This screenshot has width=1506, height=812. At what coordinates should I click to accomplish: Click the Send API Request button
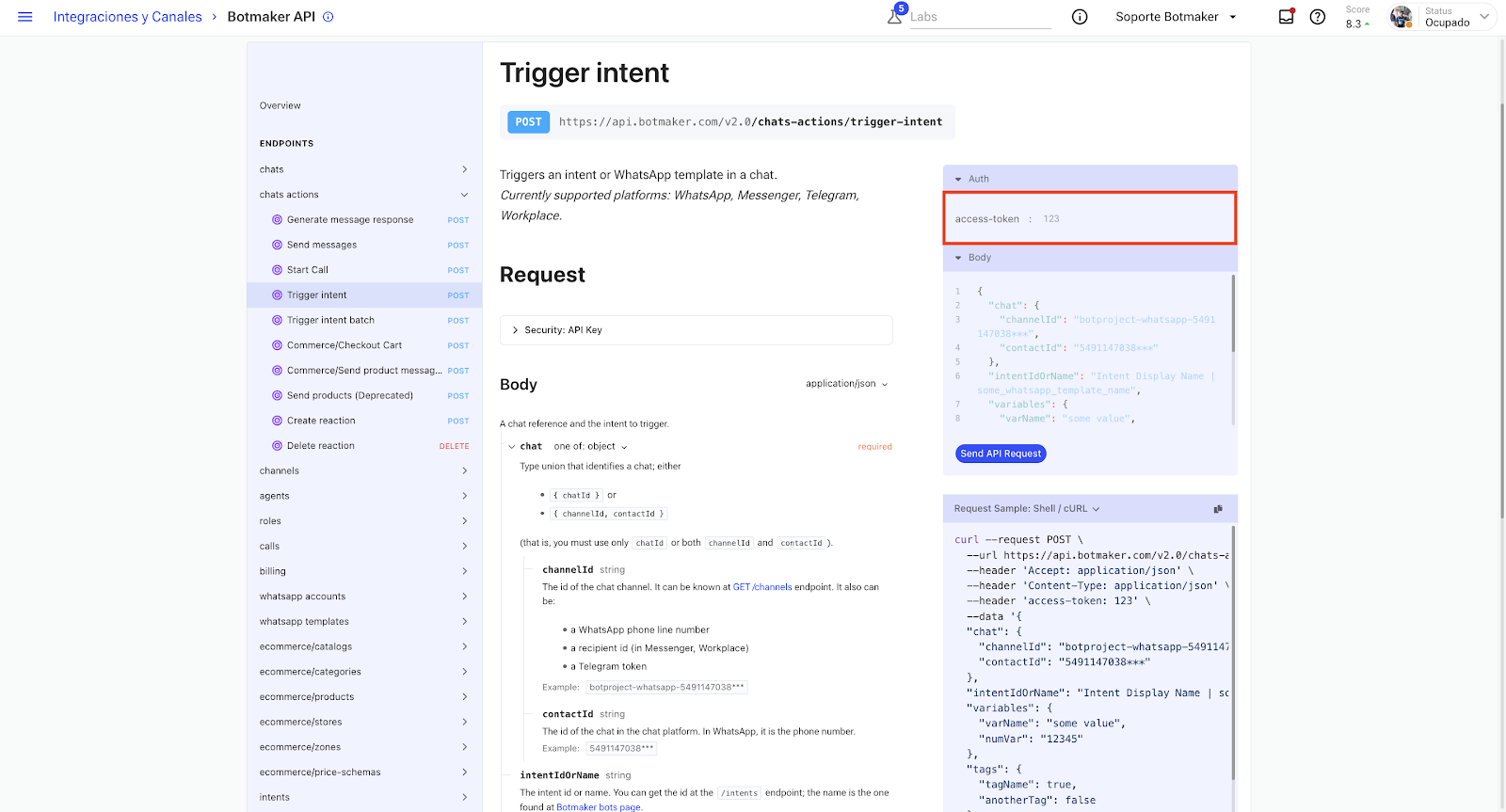point(1001,454)
